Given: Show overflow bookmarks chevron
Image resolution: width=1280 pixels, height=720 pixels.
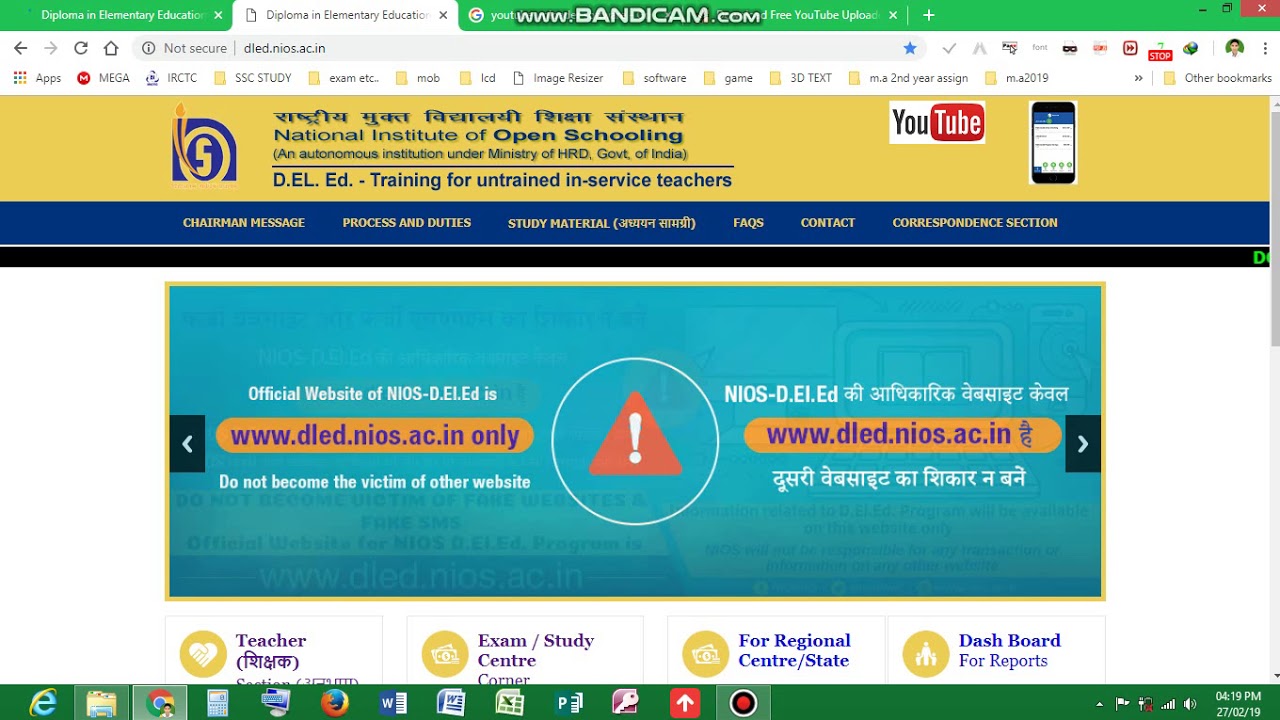Looking at the screenshot, I should click(x=1138, y=77).
